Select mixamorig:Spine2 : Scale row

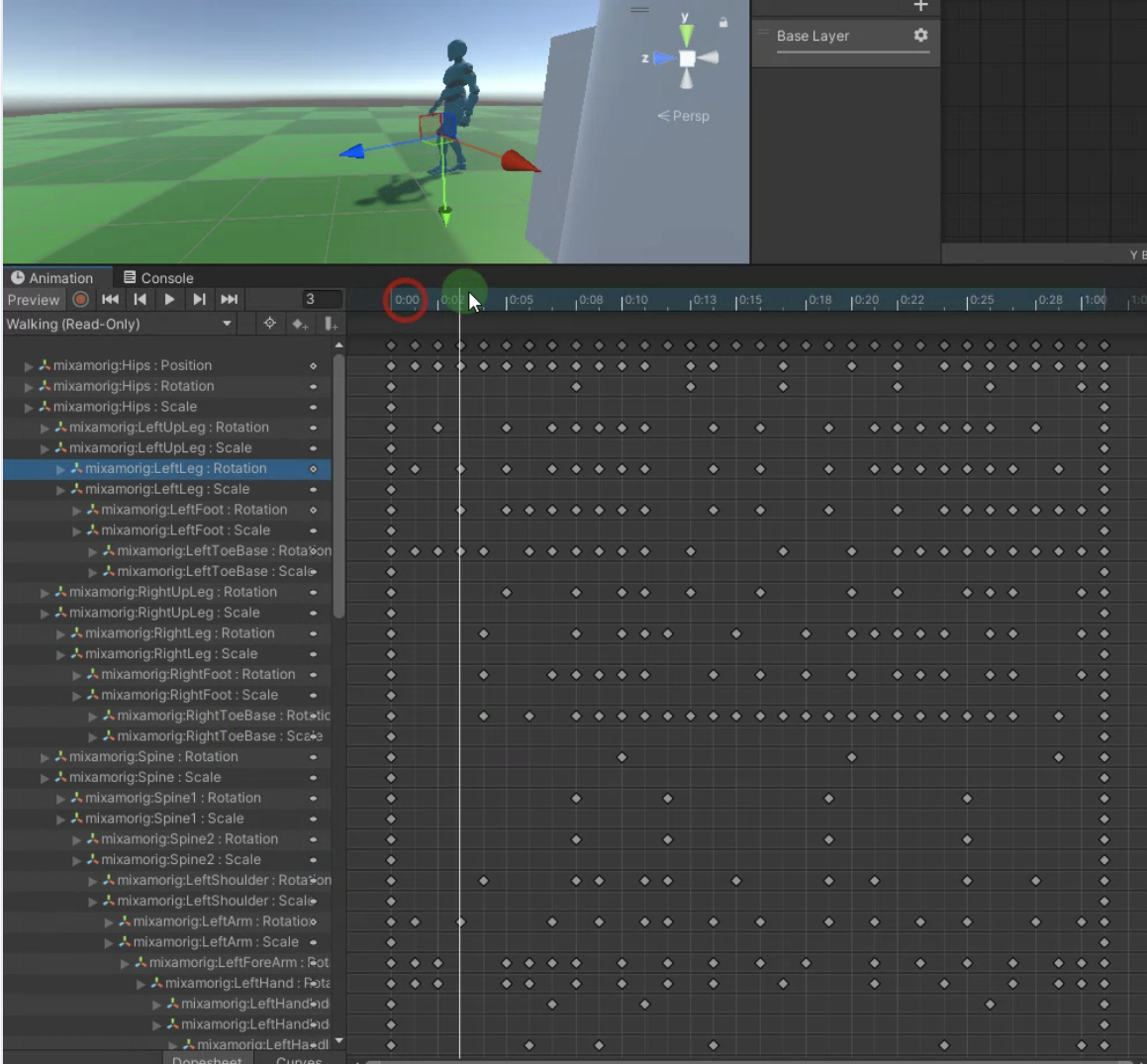tap(167, 859)
